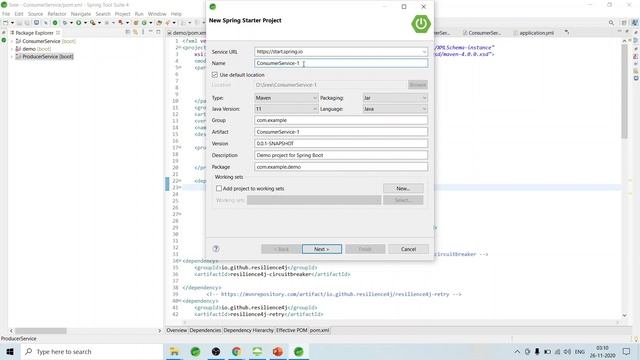Click the New... working set button
The image size is (640, 360).
point(403,189)
